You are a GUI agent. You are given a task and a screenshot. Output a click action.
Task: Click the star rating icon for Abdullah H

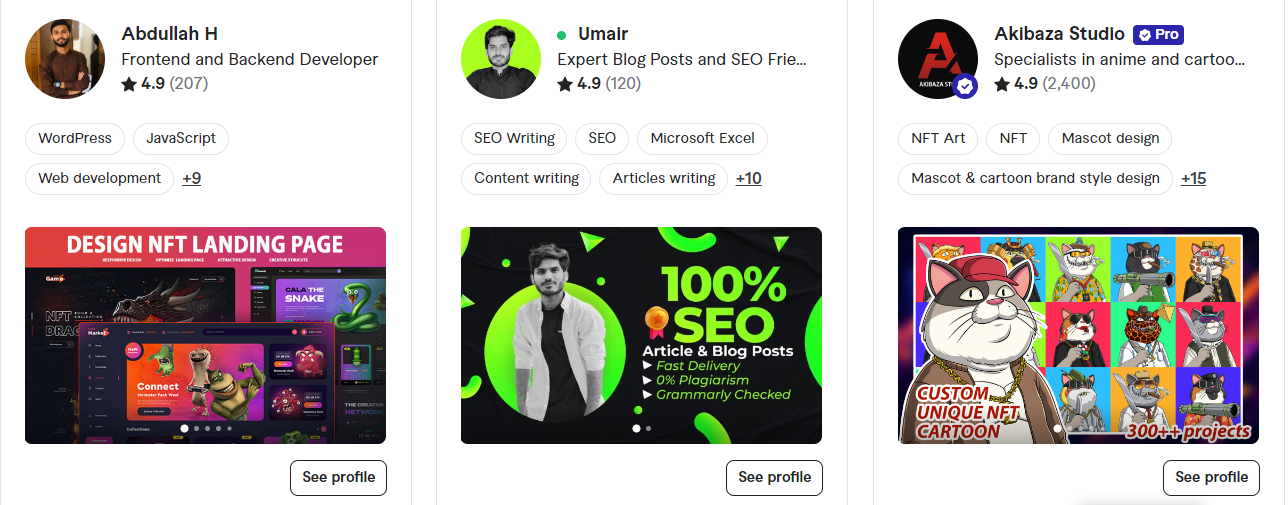129,84
